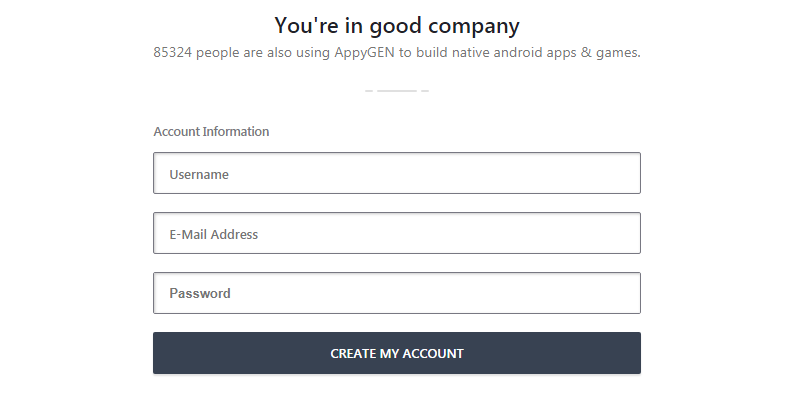Click into the Username input field
803x395 pixels.
tap(396, 173)
